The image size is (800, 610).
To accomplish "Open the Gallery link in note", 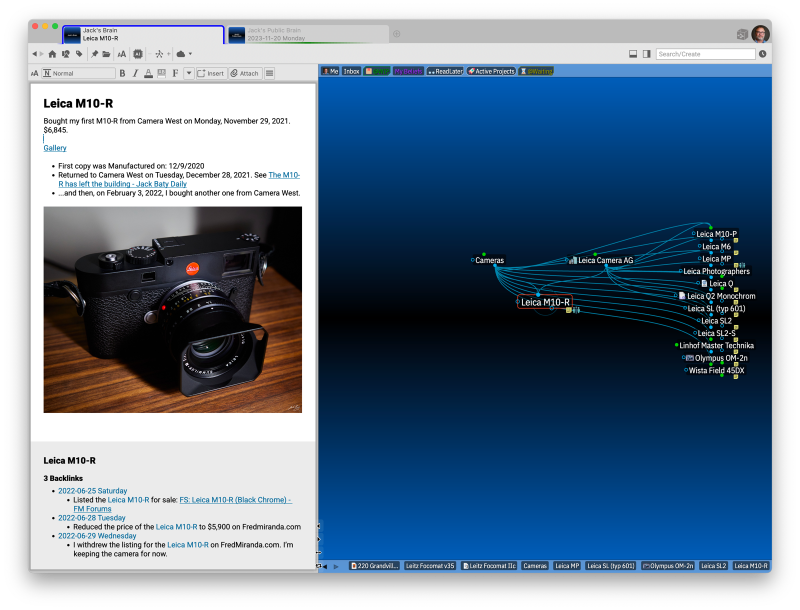I will pos(55,148).
